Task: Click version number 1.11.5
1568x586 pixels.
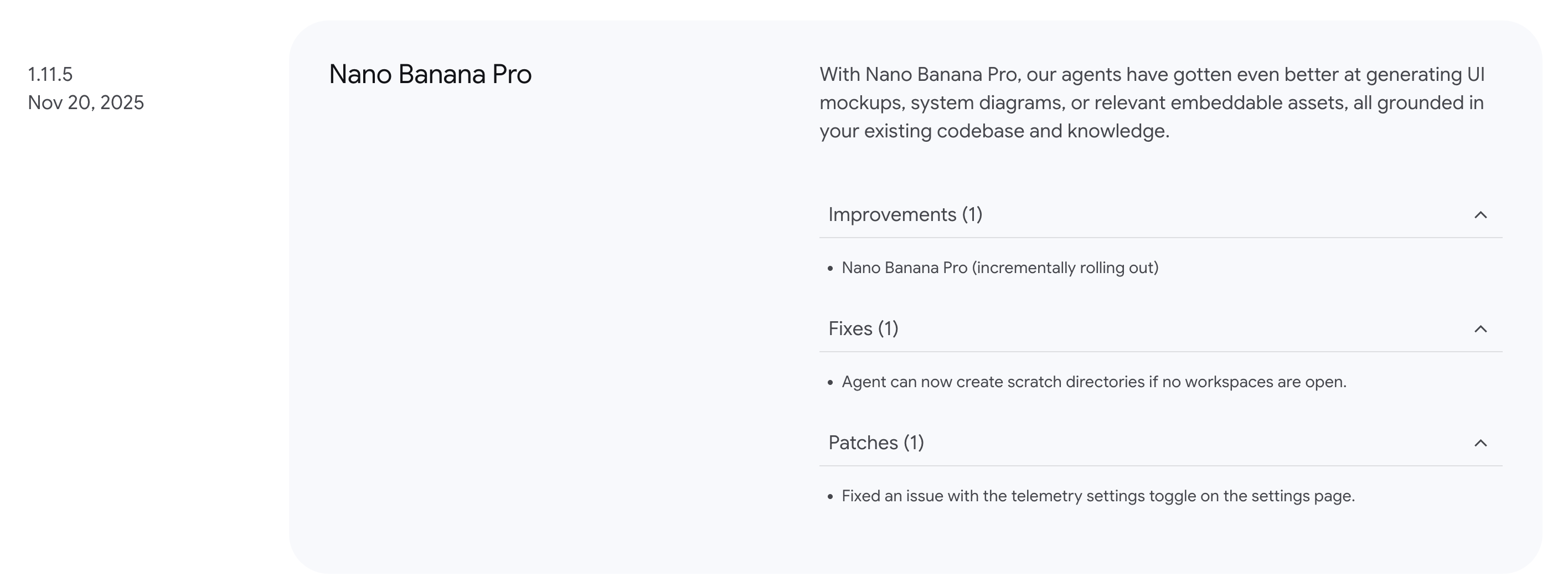Action: click(x=50, y=74)
